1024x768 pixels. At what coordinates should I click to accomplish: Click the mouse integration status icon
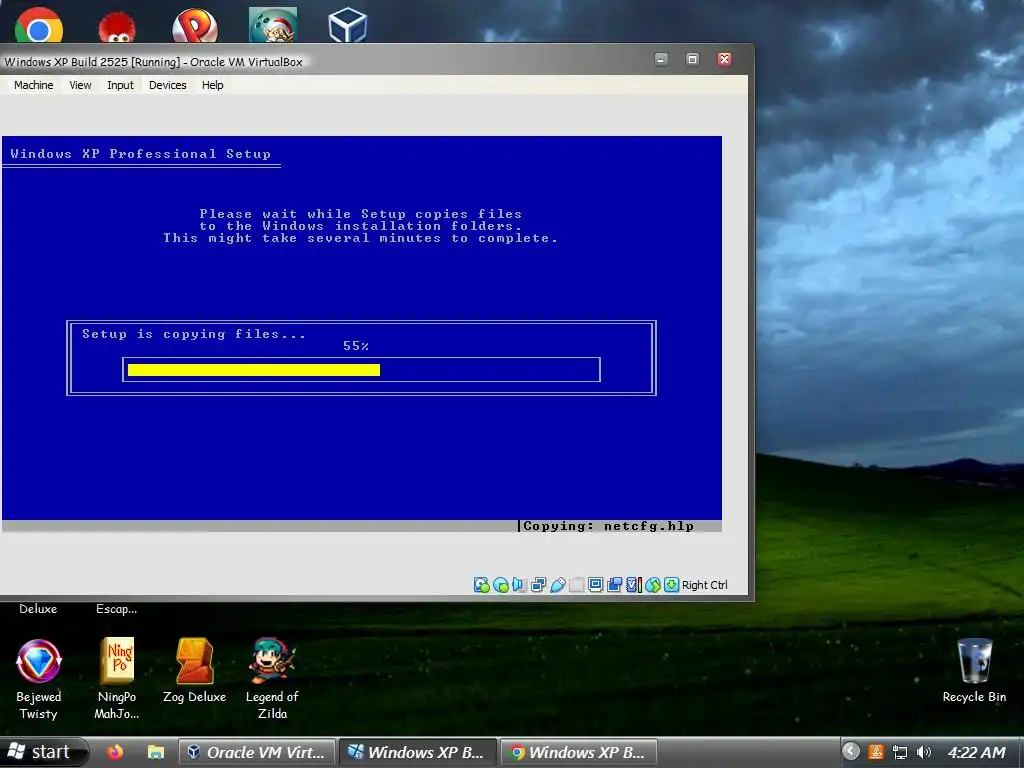(x=652, y=584)
